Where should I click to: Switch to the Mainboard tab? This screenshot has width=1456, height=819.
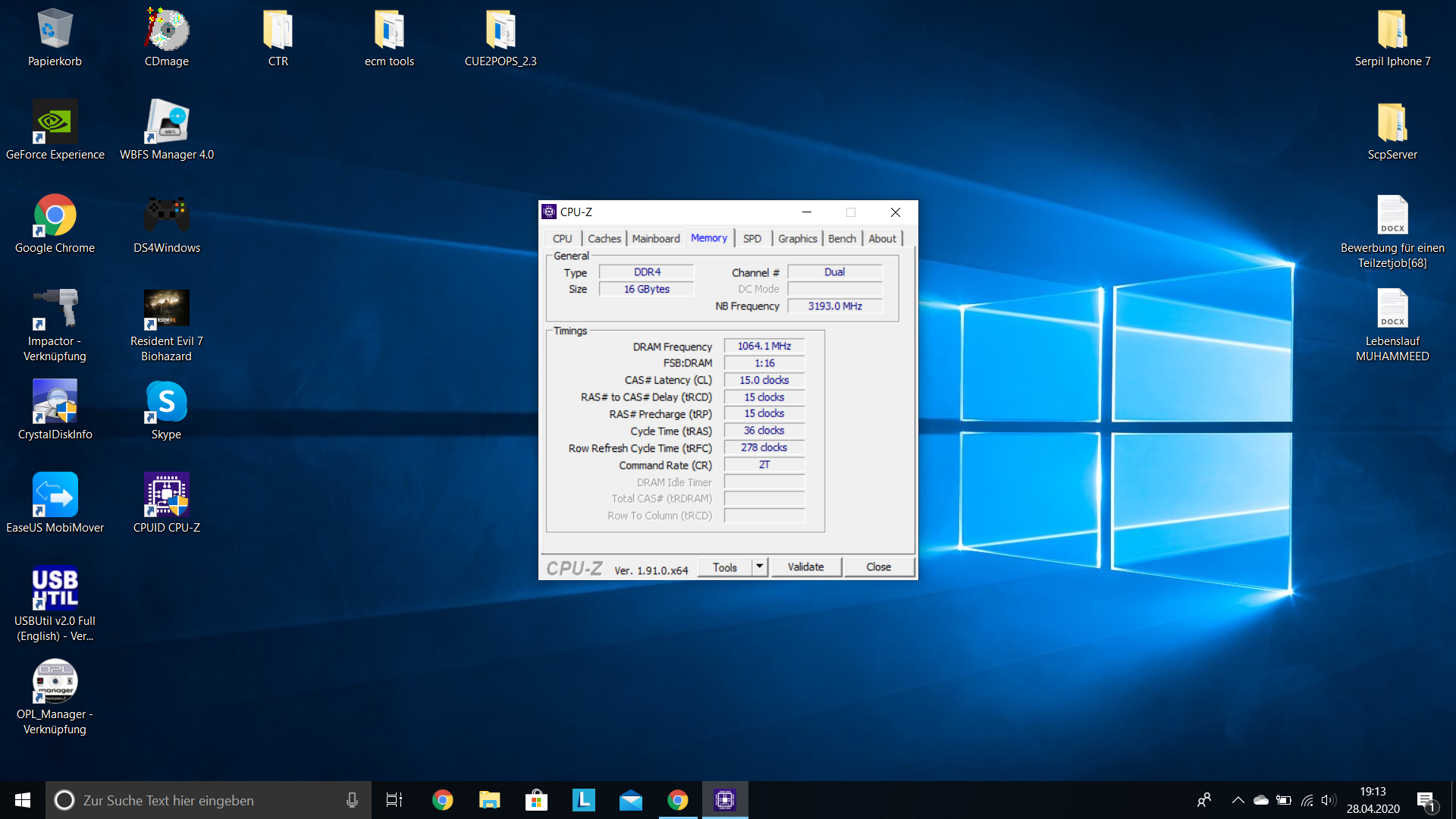coord(656,239)
